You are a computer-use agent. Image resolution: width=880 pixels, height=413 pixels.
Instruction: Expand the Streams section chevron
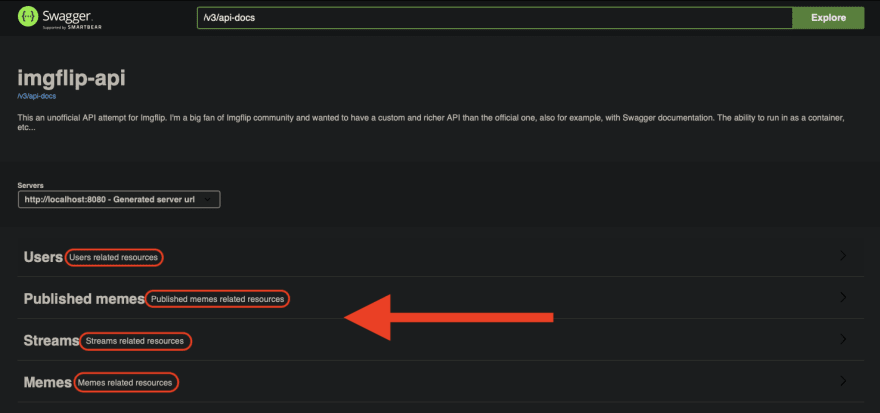click(x=843, y=339)
